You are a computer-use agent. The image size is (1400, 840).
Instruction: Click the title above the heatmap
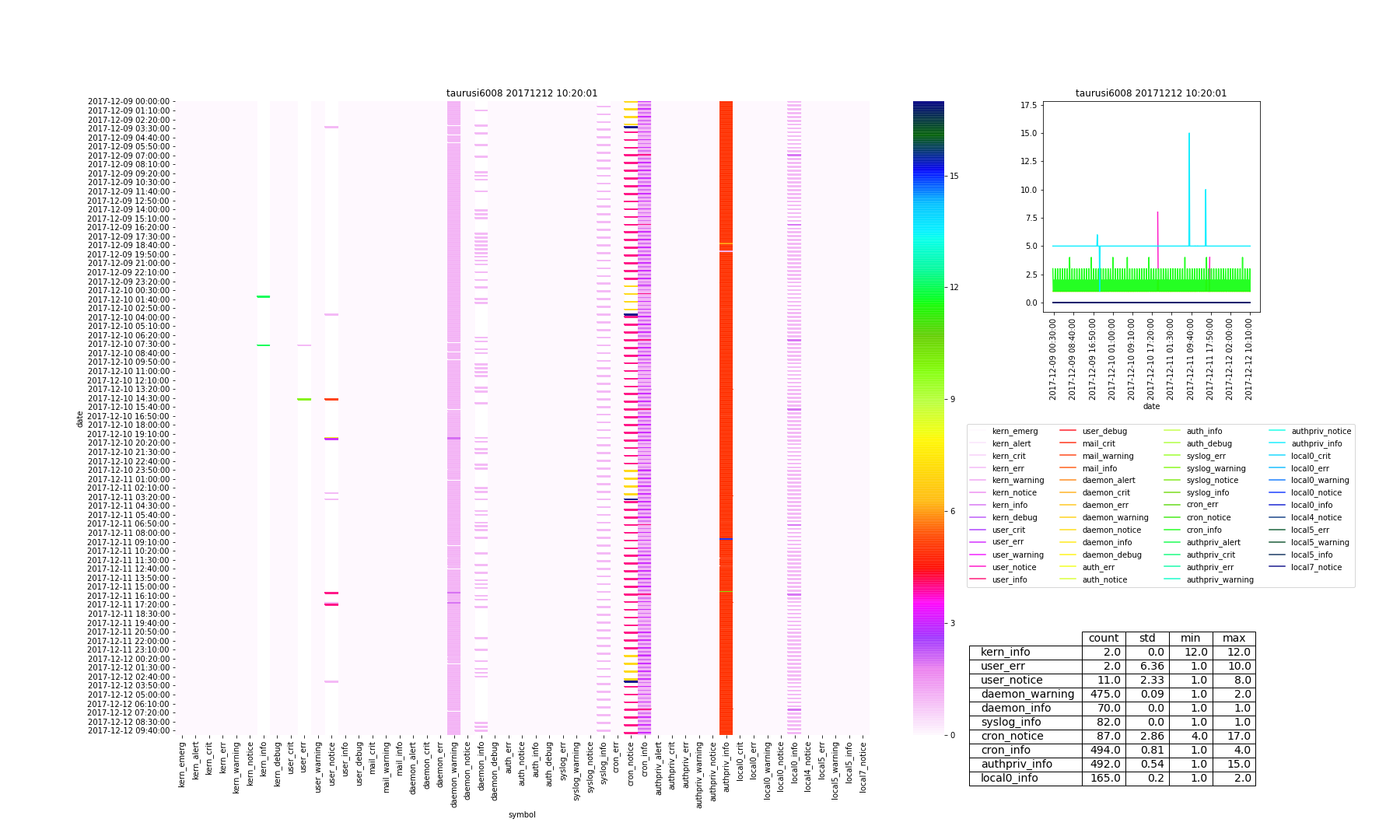point(522,93)
